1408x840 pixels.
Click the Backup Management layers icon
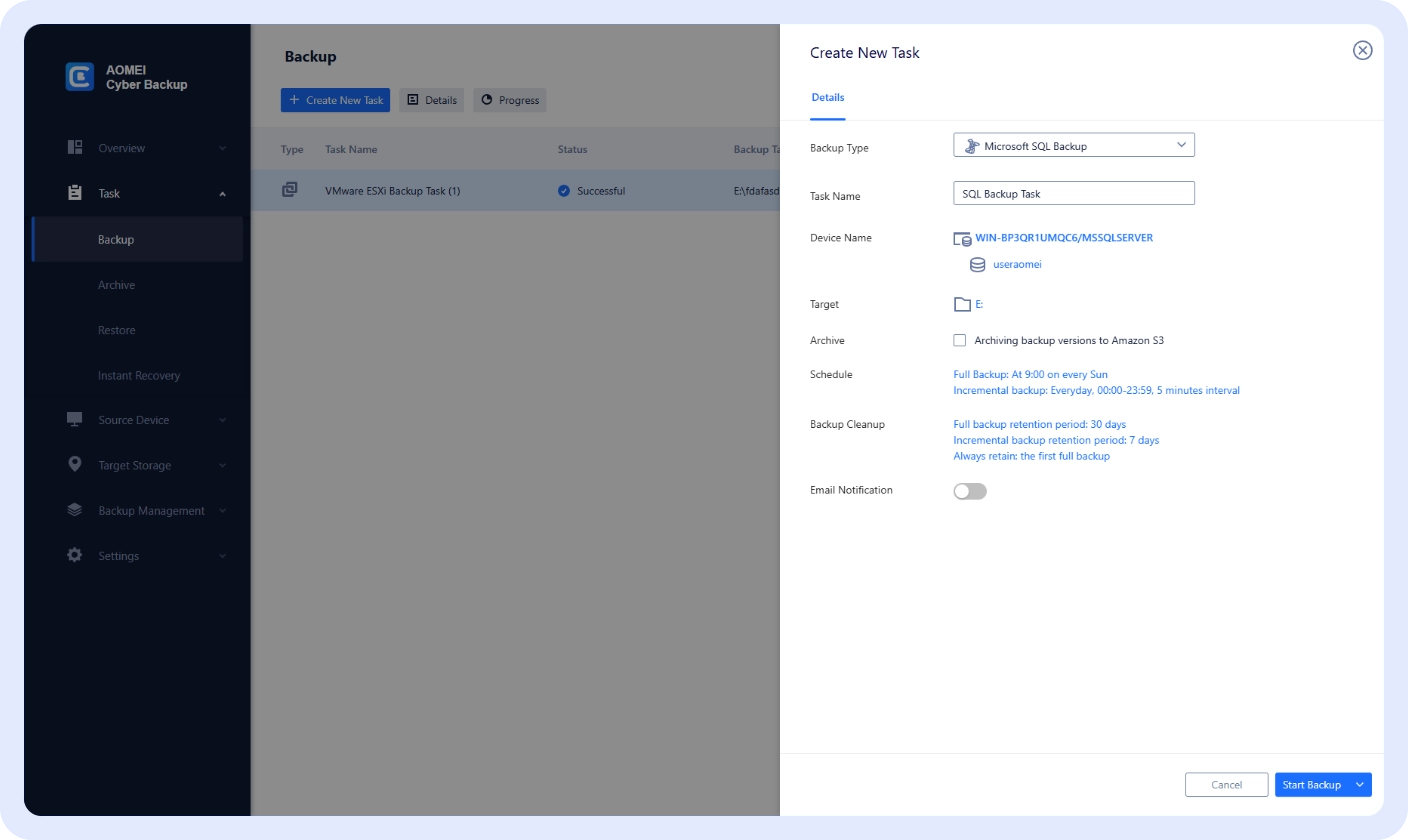pyautogui.click(x=75, y=510)
